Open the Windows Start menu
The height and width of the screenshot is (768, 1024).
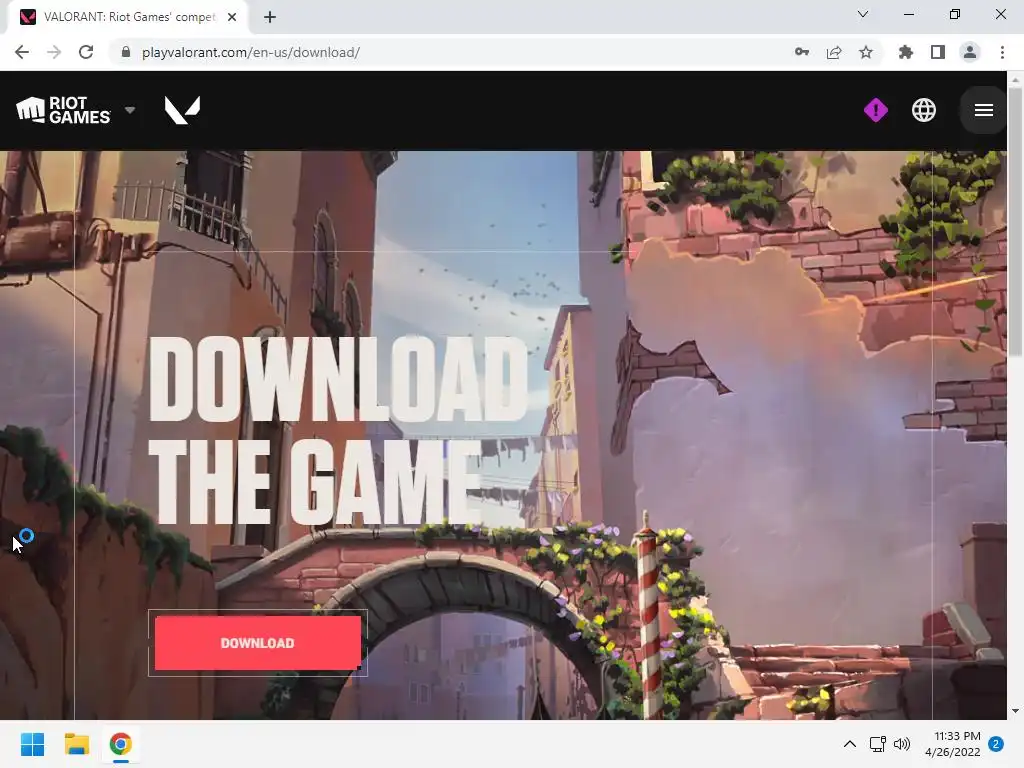pyautogui.click(x=32, y=744)
